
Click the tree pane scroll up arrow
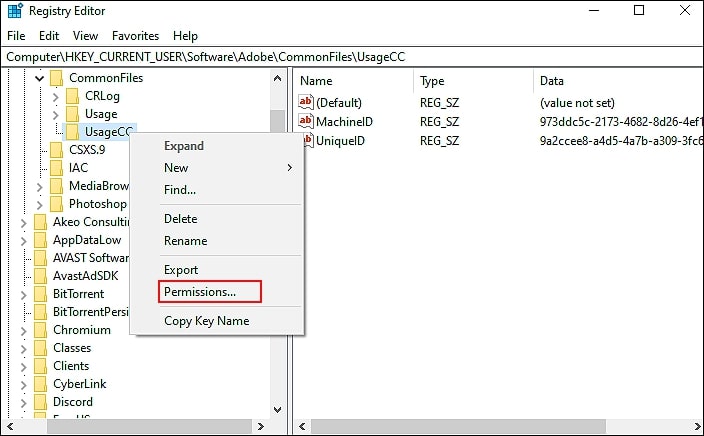pyautogui.click(x=277, y=79)
